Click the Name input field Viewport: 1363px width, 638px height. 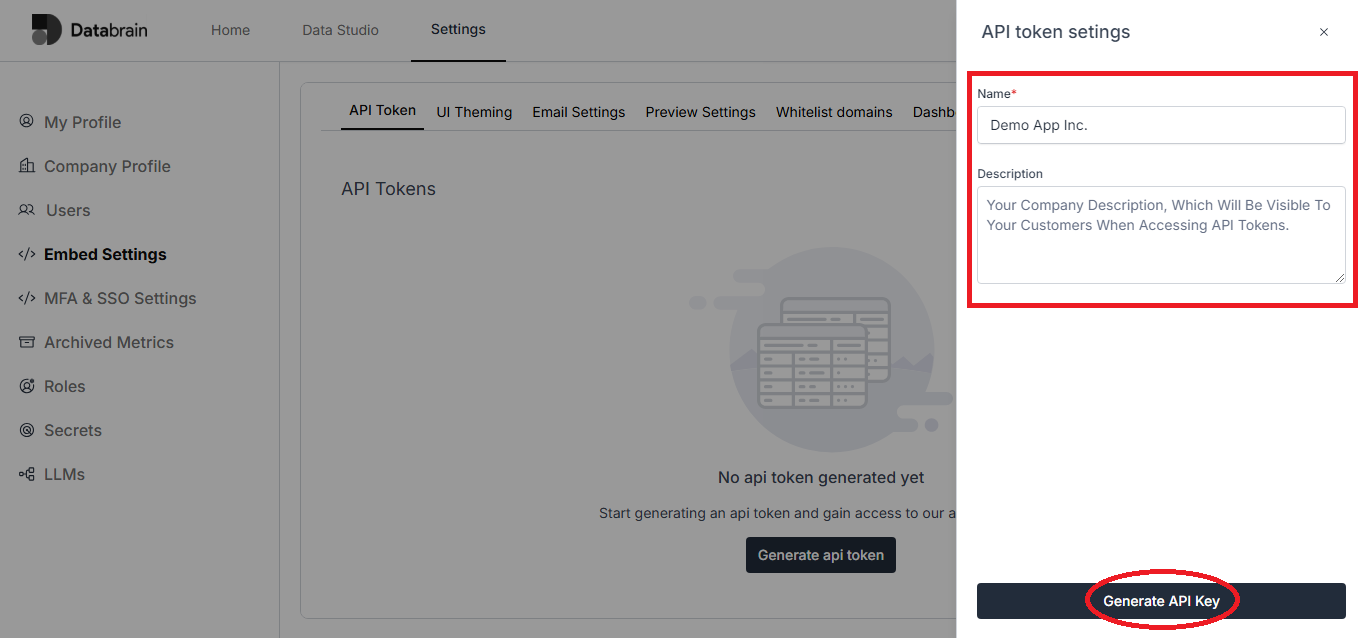[1161, 125]
